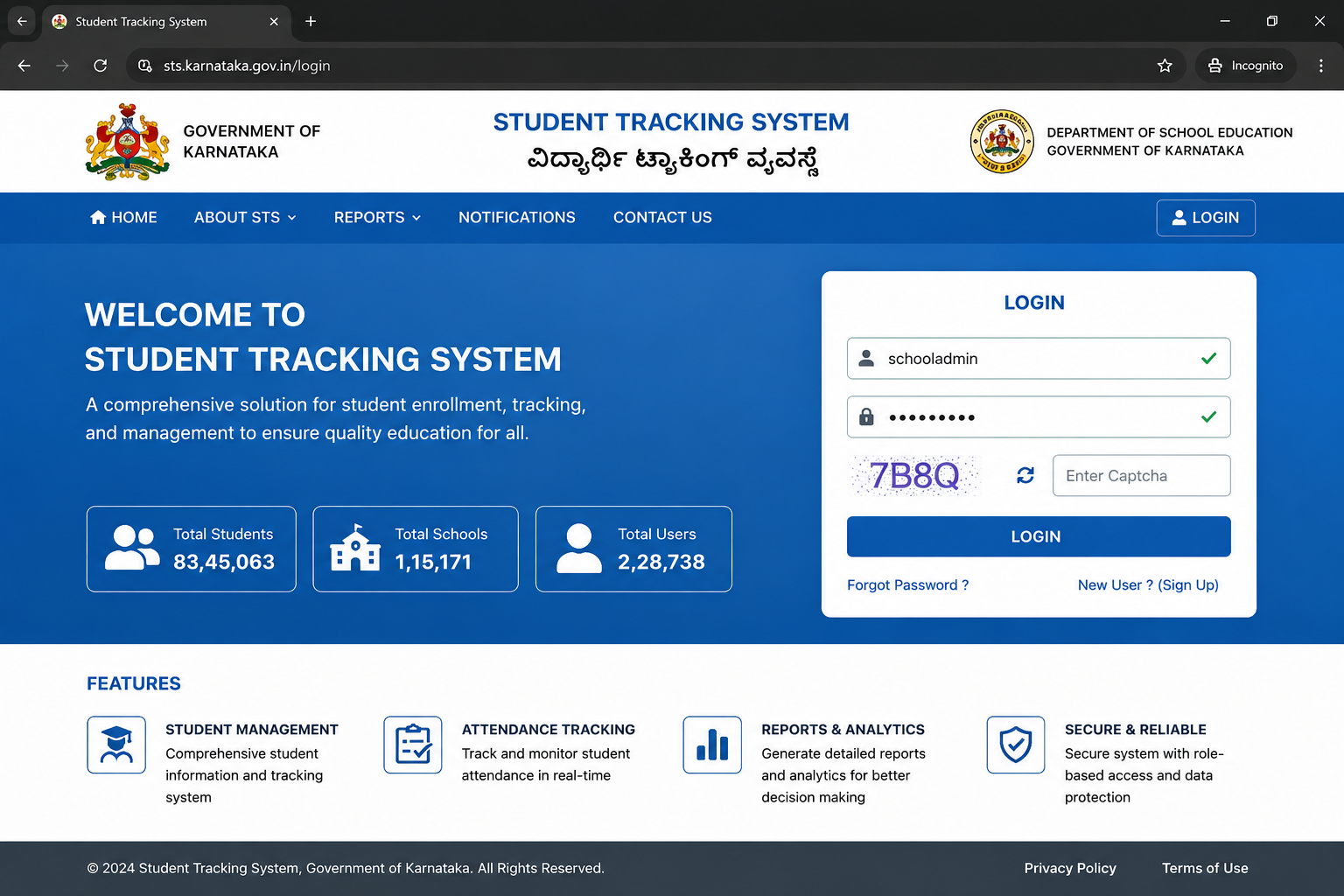
Task: Click the Student Tracking System header title
Action: [671, 122]
